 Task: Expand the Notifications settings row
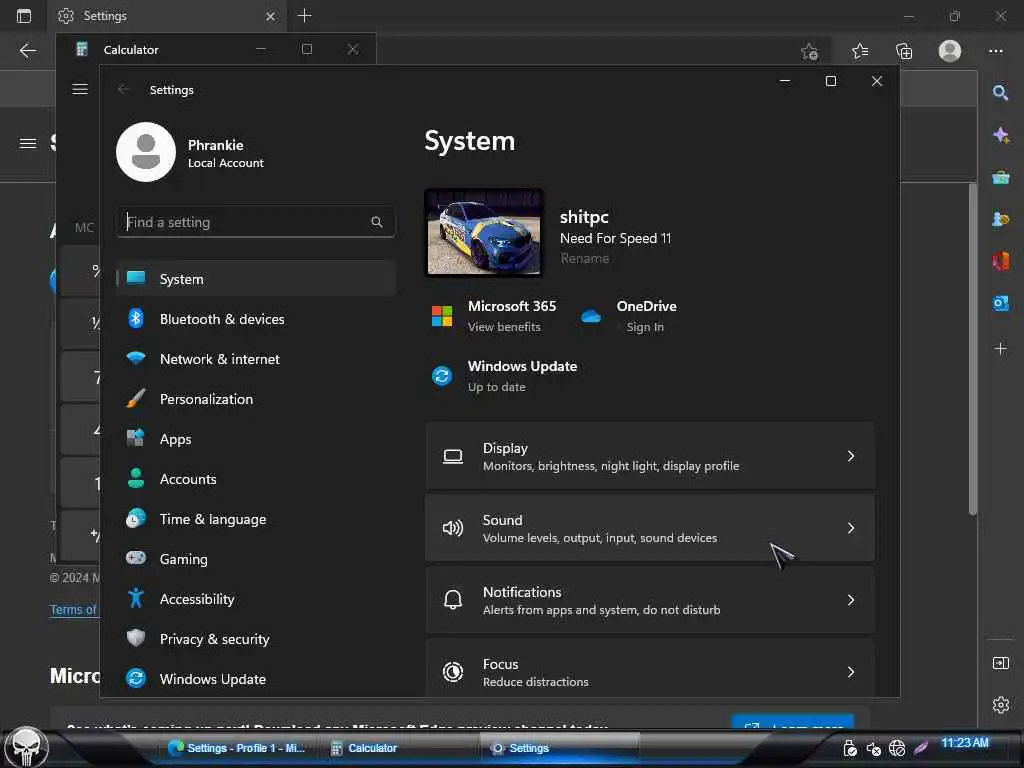coord(650,600)
